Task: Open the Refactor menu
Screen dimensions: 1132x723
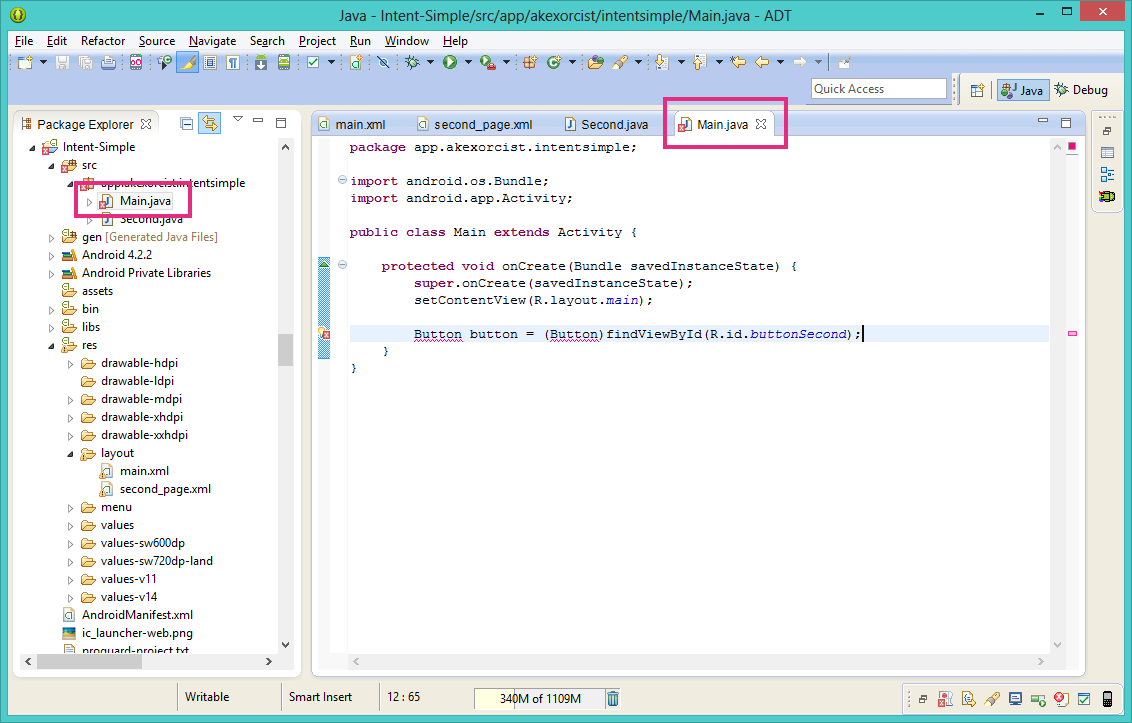Action: pyautogui.click(x=103, y=41)
